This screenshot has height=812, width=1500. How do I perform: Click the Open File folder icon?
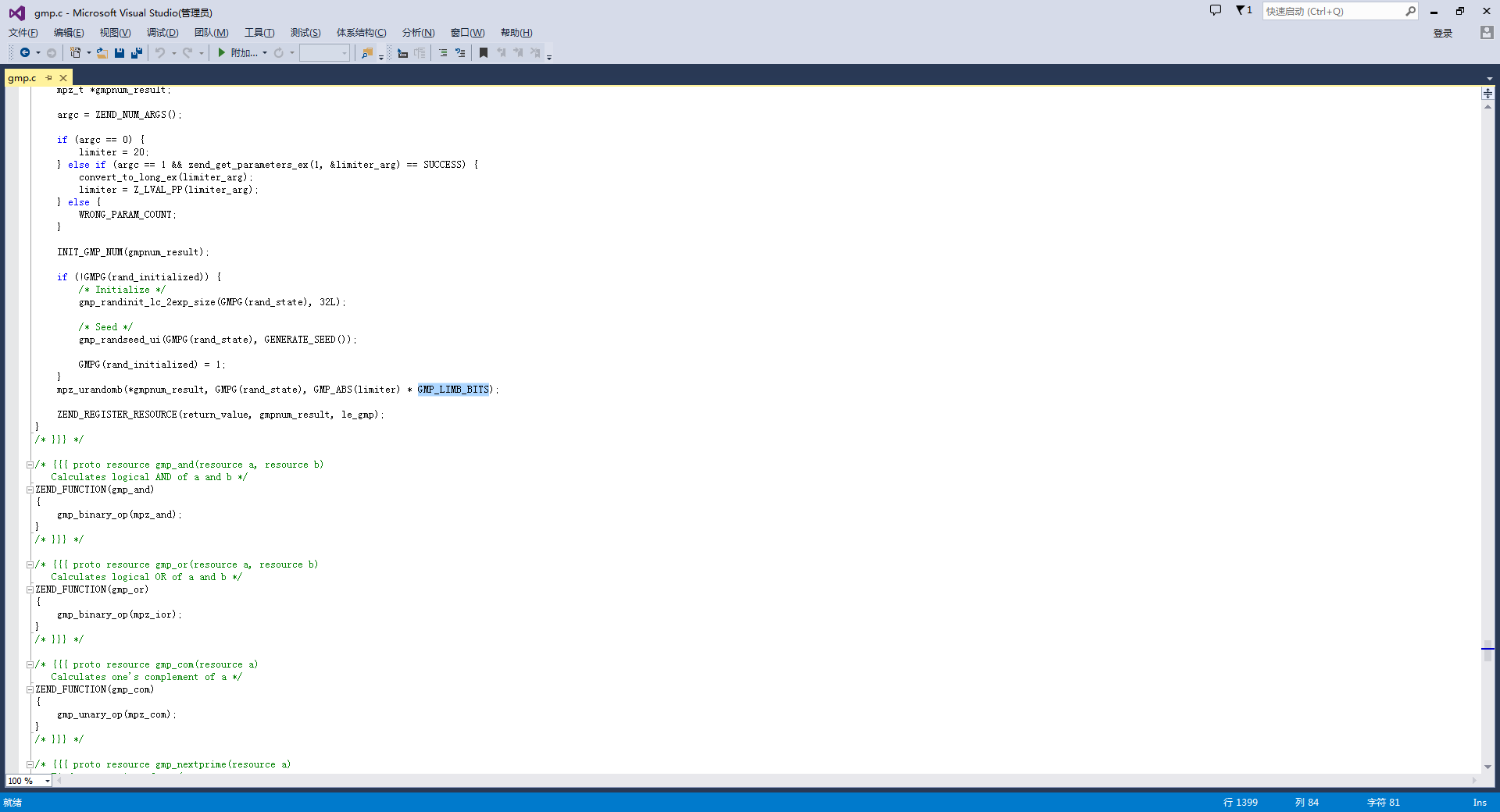coord(102,53)
